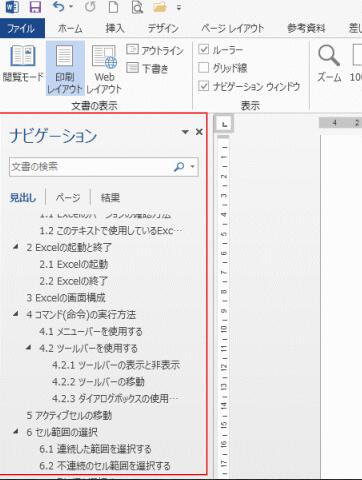Collapse the 6 セル範囲の選択 heading
The width and height of the screenshot is (362, 480).
coord(15,431)
